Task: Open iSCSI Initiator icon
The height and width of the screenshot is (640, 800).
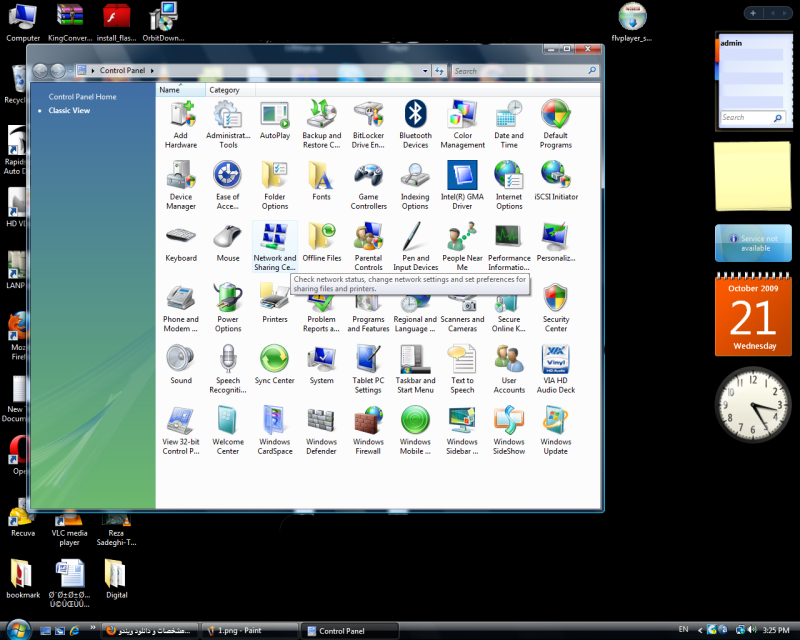Action: [556, 181]
